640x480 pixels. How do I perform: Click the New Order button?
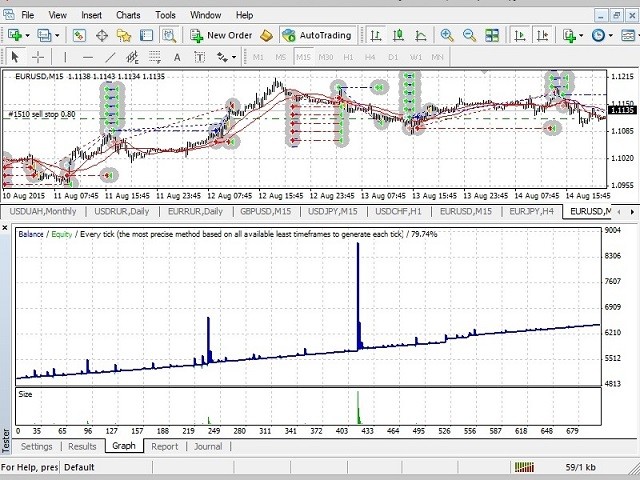pyautogui.click(x=221, y=36)
